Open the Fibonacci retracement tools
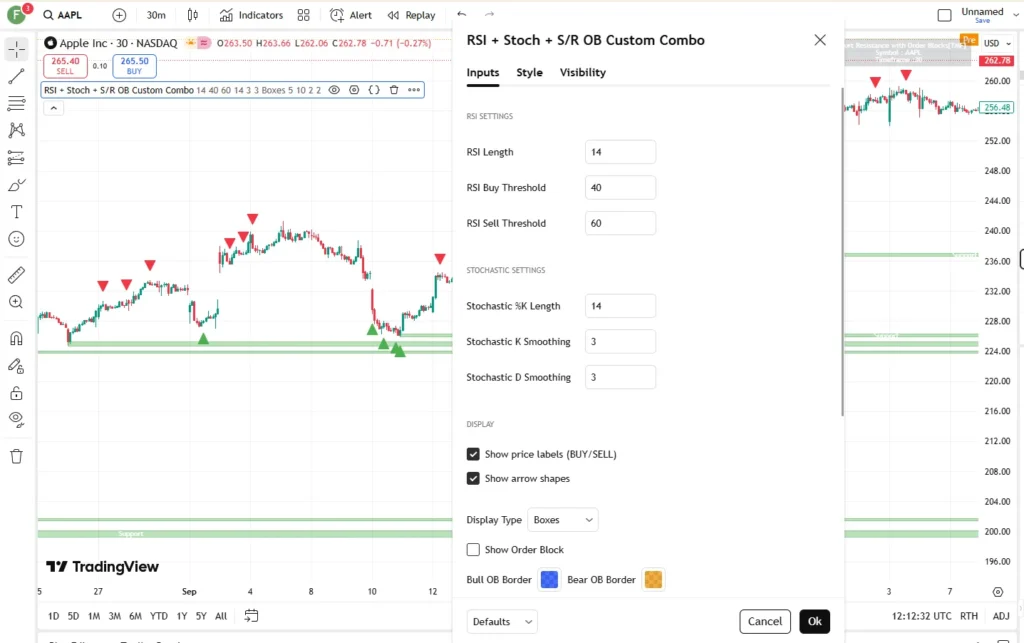The width and height of the screenshot is (1024, 643). [x=16, y=103]
